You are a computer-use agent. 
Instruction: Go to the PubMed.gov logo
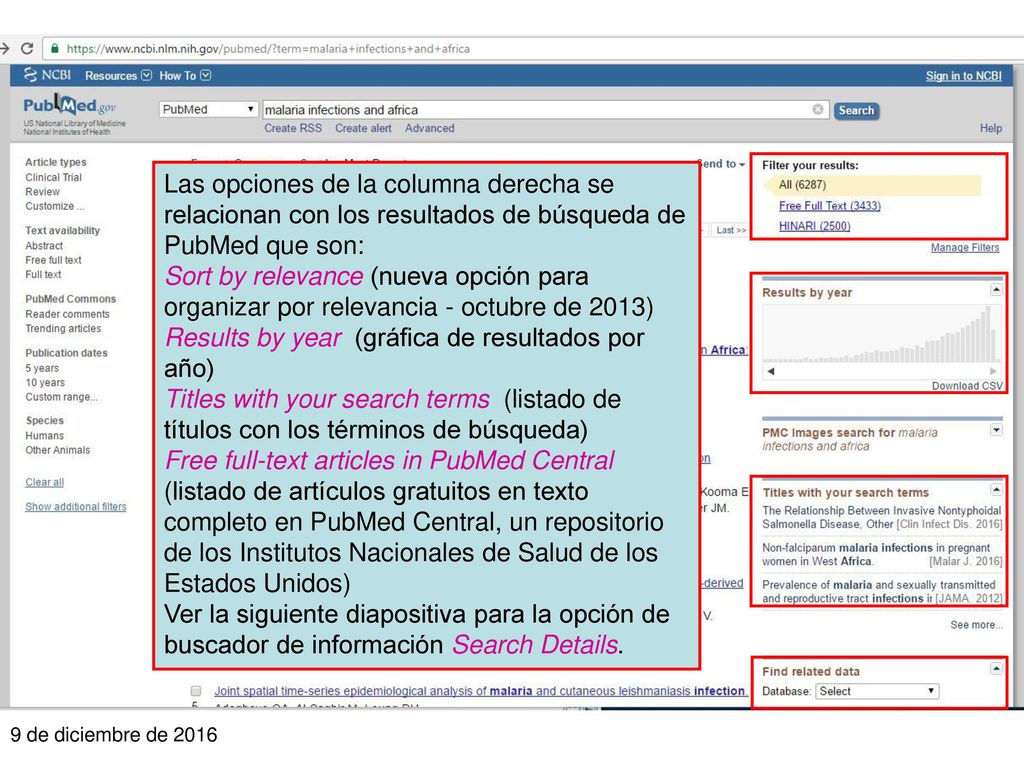(70, 106)
